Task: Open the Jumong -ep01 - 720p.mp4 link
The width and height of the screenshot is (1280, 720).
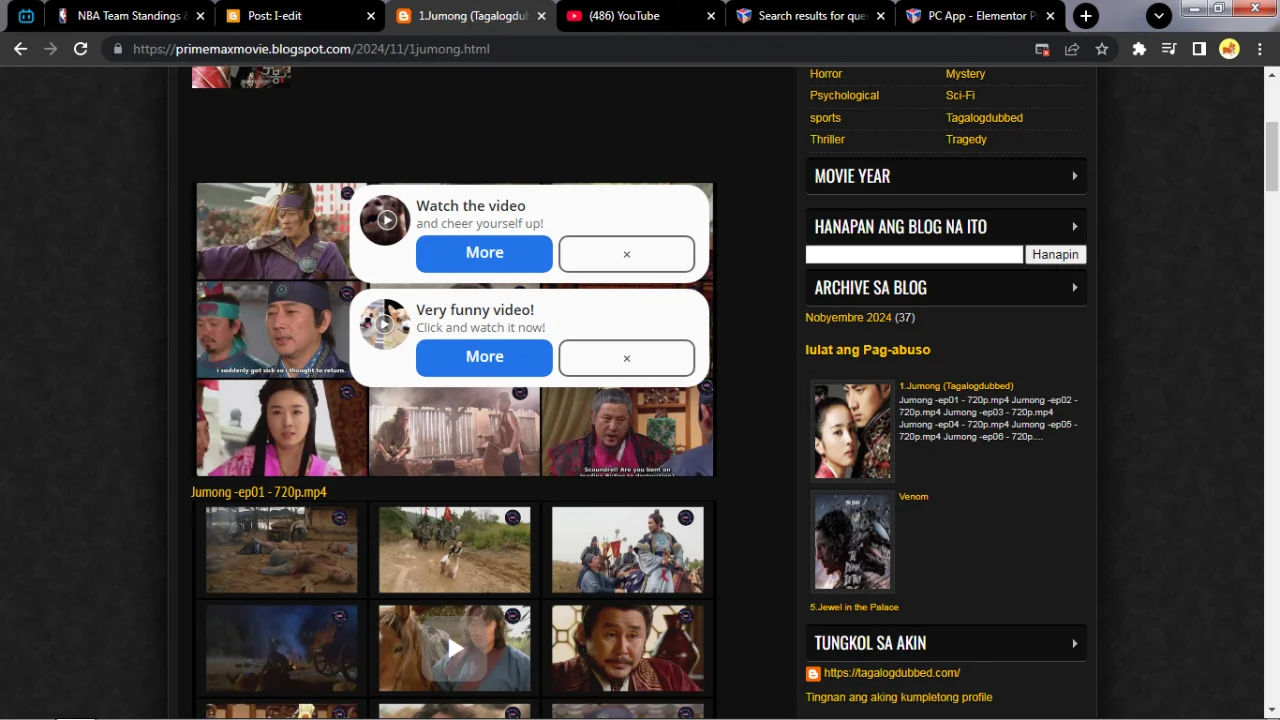Action: point(259,492)
